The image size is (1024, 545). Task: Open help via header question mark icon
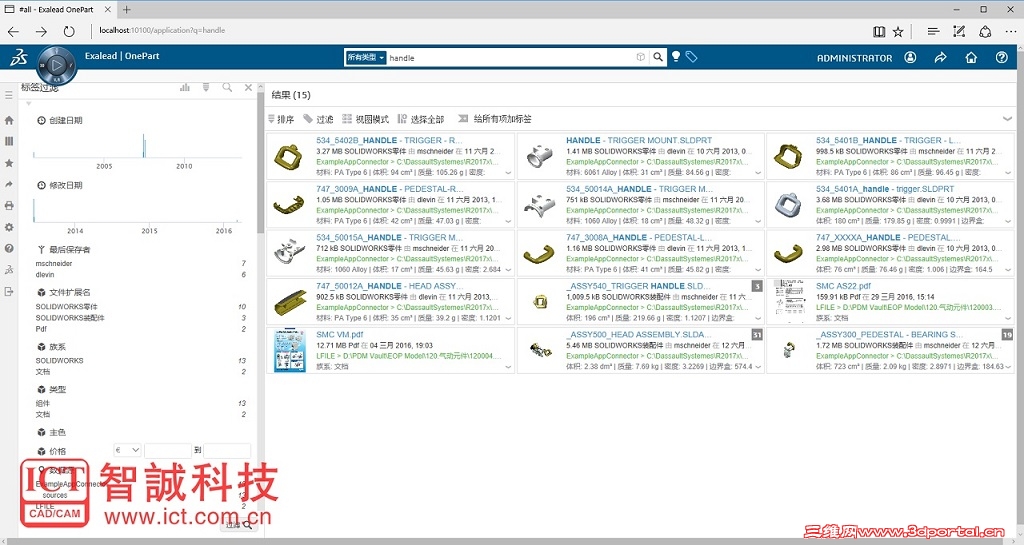1001,57
